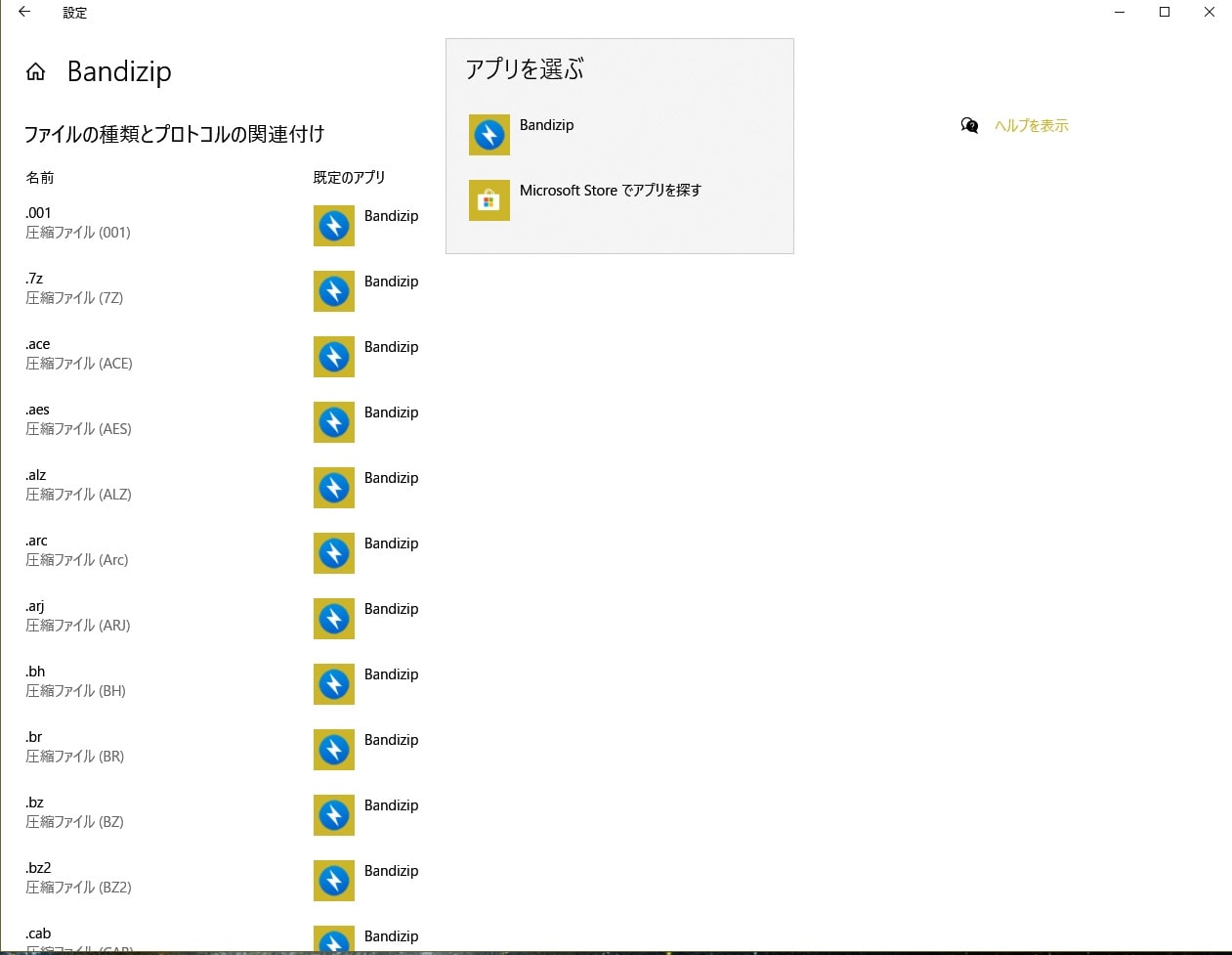Go back with the arrow icon
The height and width of the screenshot is (955, 1232).
pyautogui.click(x=24, y=12)
